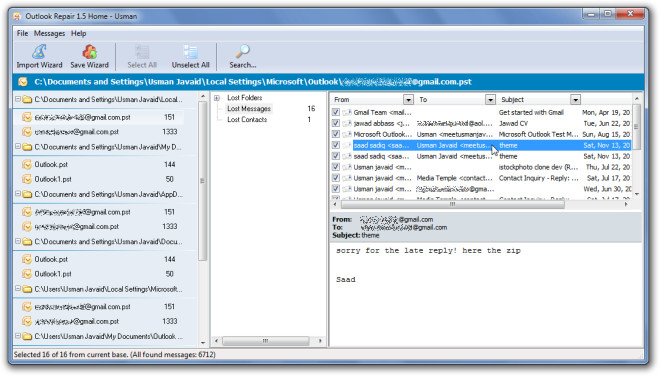This screenshot has height=376, width=660.
Task: Open the Messages menu
Action: [50, 33]
